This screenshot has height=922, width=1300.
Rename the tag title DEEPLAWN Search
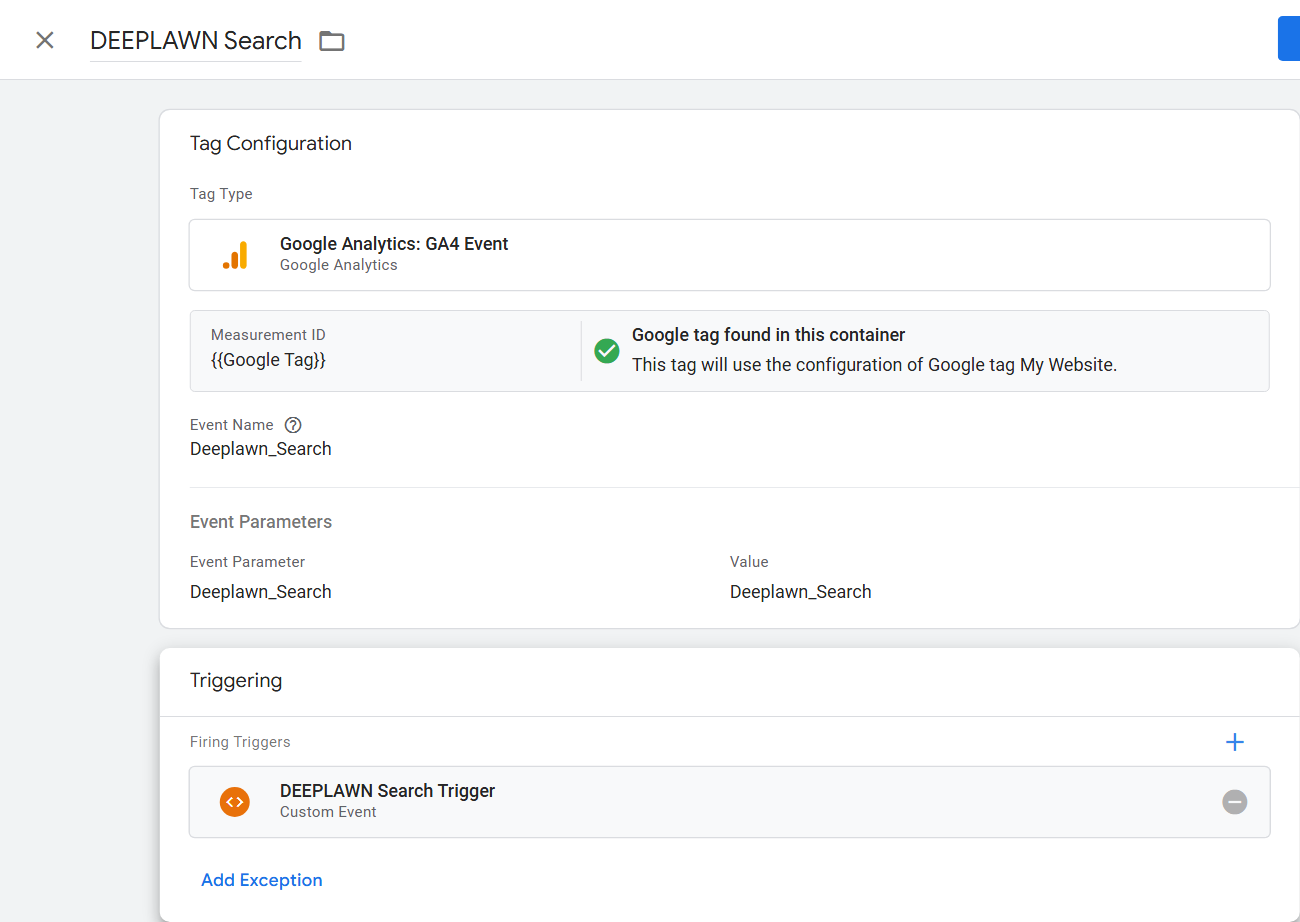[x=196, y=40]
